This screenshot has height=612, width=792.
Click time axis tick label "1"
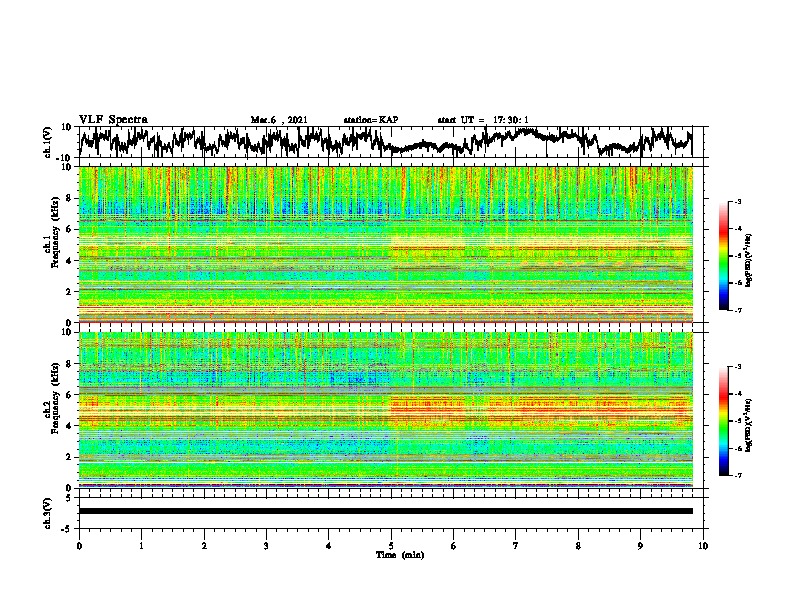click(x=141, y=546)
